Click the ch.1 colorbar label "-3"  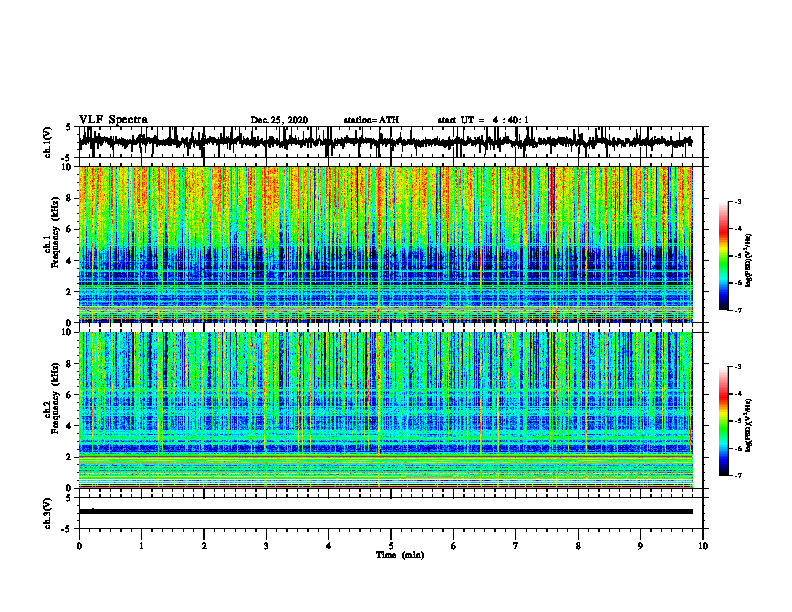[x=737, y=201]
